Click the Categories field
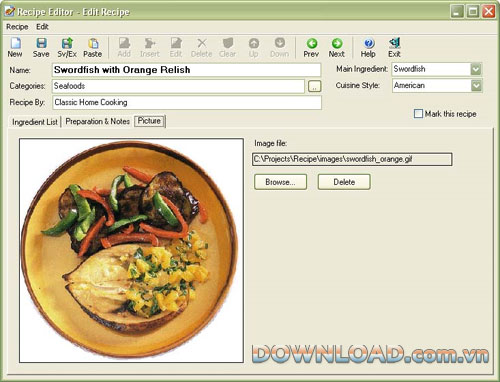The width and height of the screenshot is (500, 382). coord(178,86)
